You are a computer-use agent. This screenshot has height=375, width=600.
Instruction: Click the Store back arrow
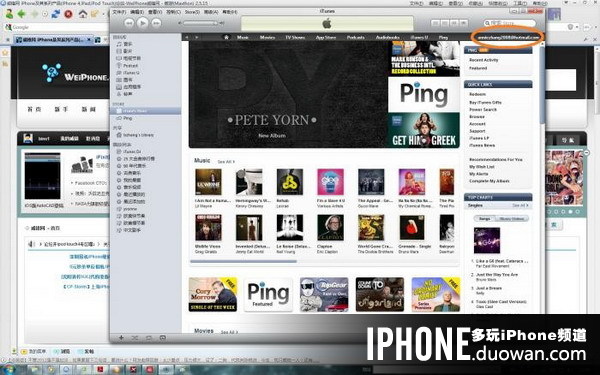point(187,37)
